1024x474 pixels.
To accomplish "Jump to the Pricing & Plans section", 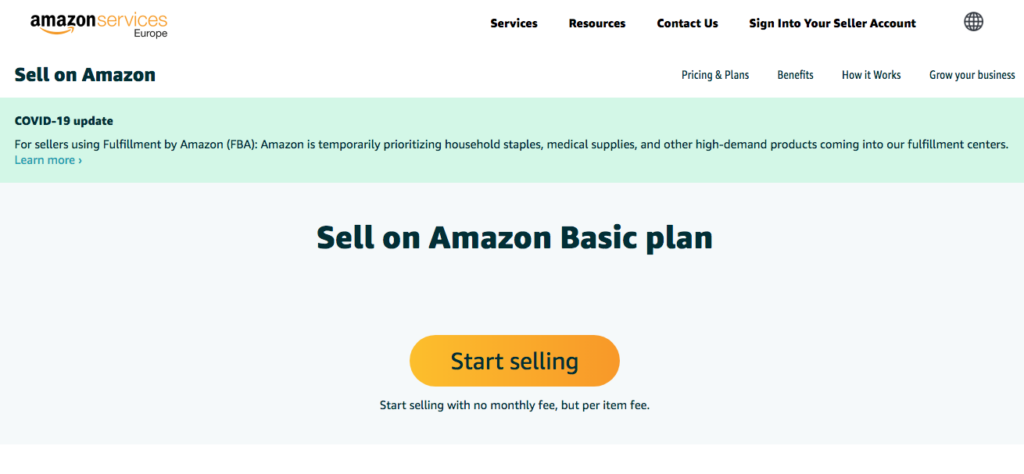I will [x=715, y=75].
